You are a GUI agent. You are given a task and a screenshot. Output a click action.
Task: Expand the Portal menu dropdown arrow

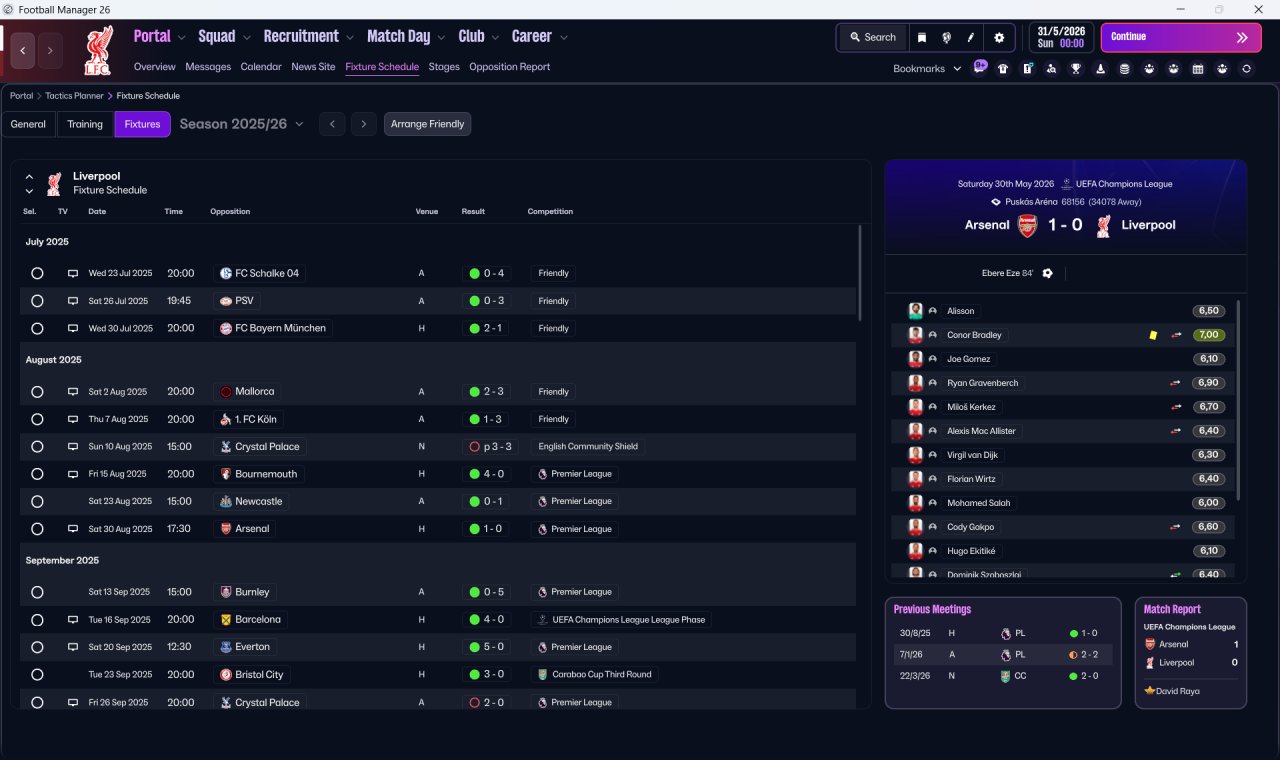pos(181,38)
